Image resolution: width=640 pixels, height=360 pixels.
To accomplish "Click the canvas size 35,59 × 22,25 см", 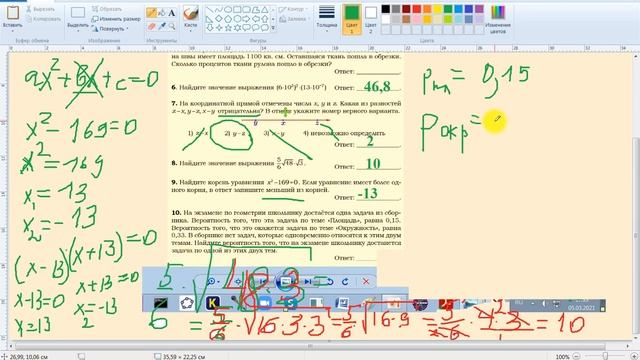I will point(180,356).
